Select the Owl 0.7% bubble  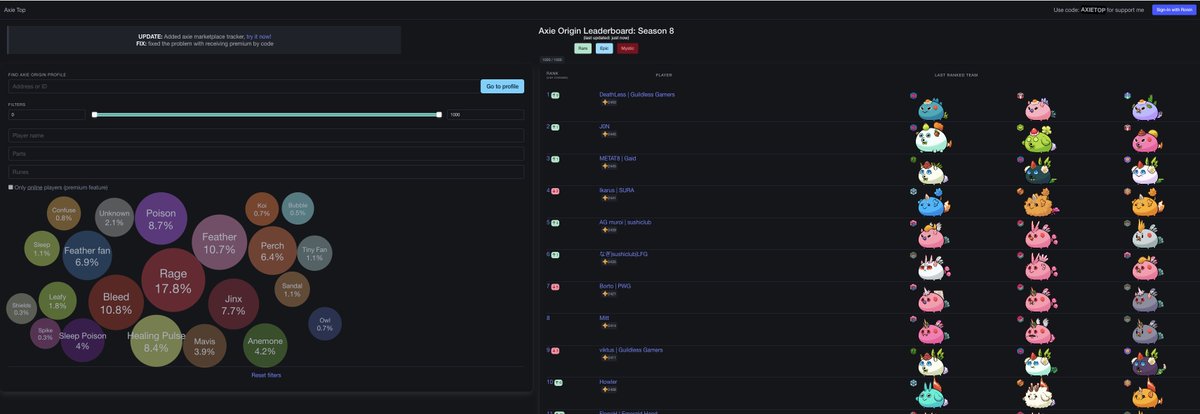(325, 323)
